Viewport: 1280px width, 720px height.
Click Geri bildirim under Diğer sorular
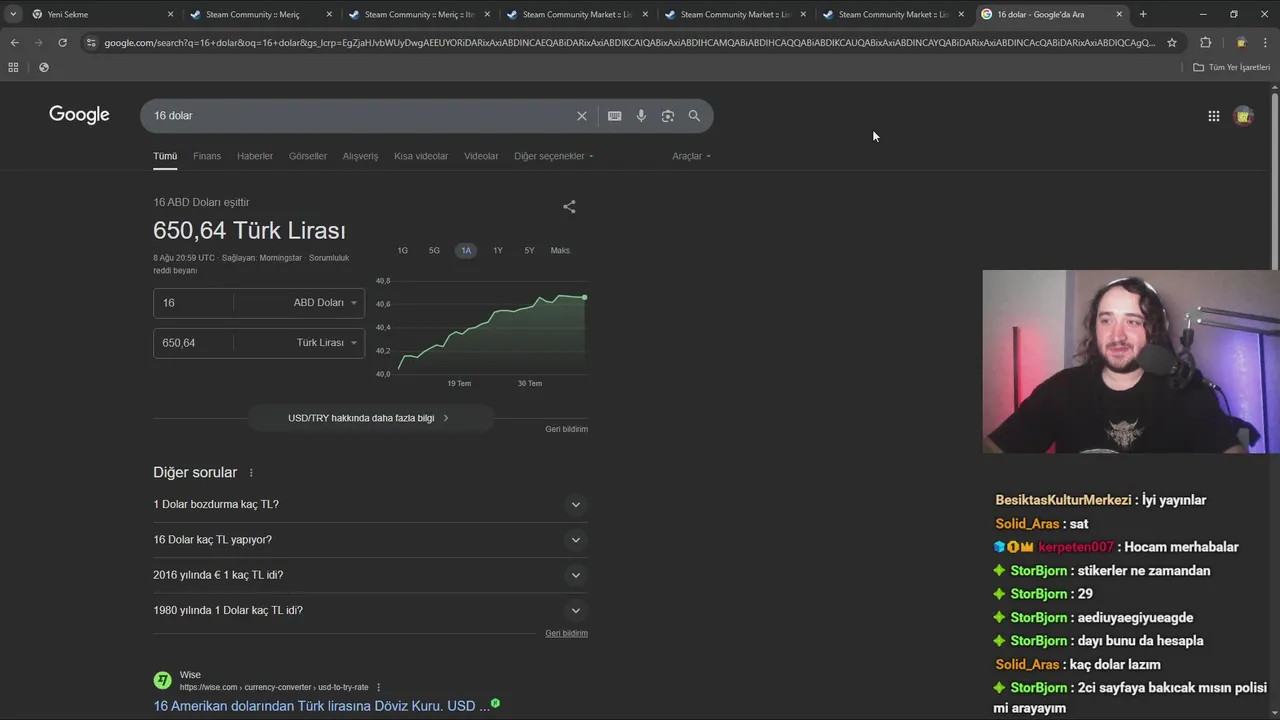tap(566, 633)
